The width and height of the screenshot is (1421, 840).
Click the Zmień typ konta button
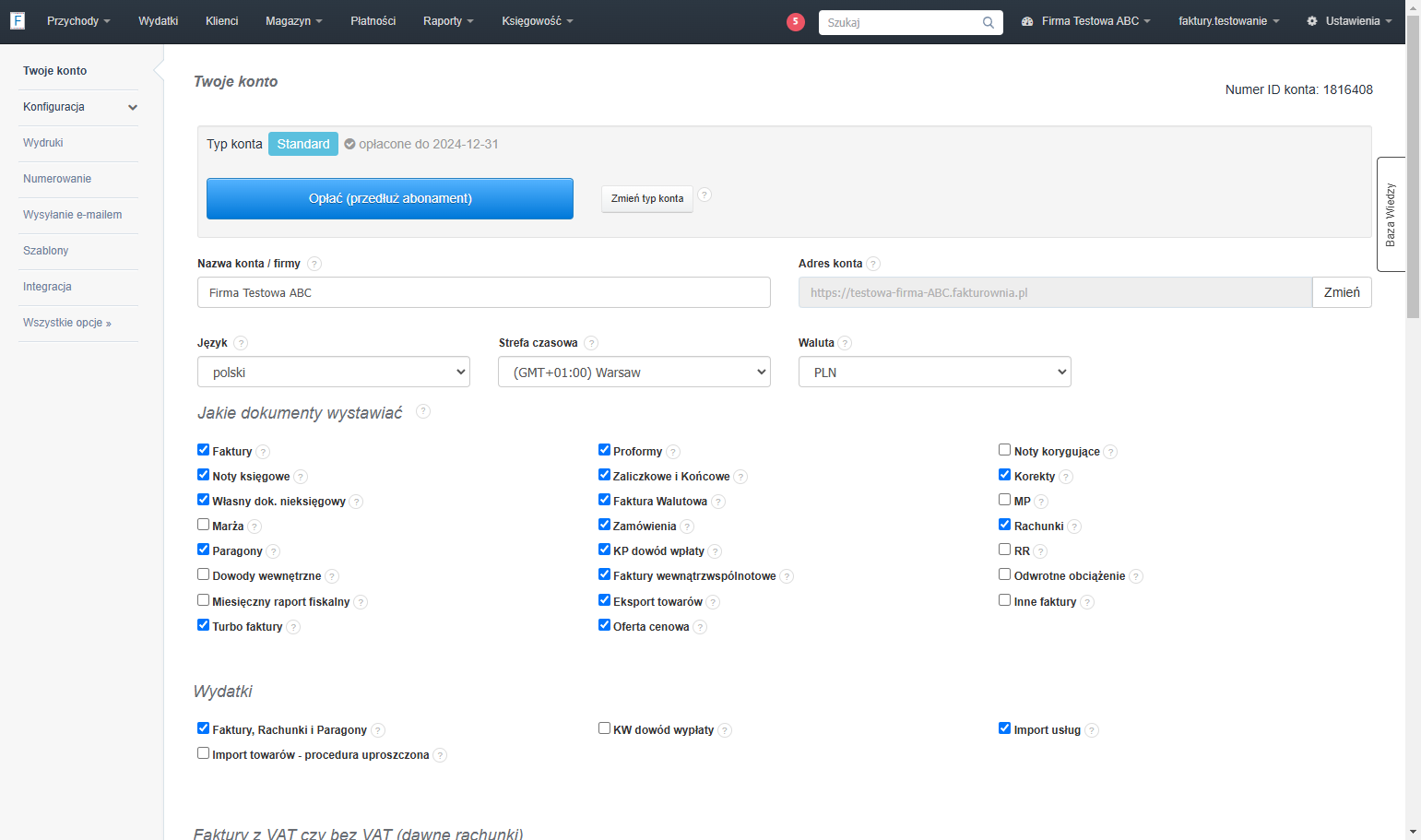647,198
